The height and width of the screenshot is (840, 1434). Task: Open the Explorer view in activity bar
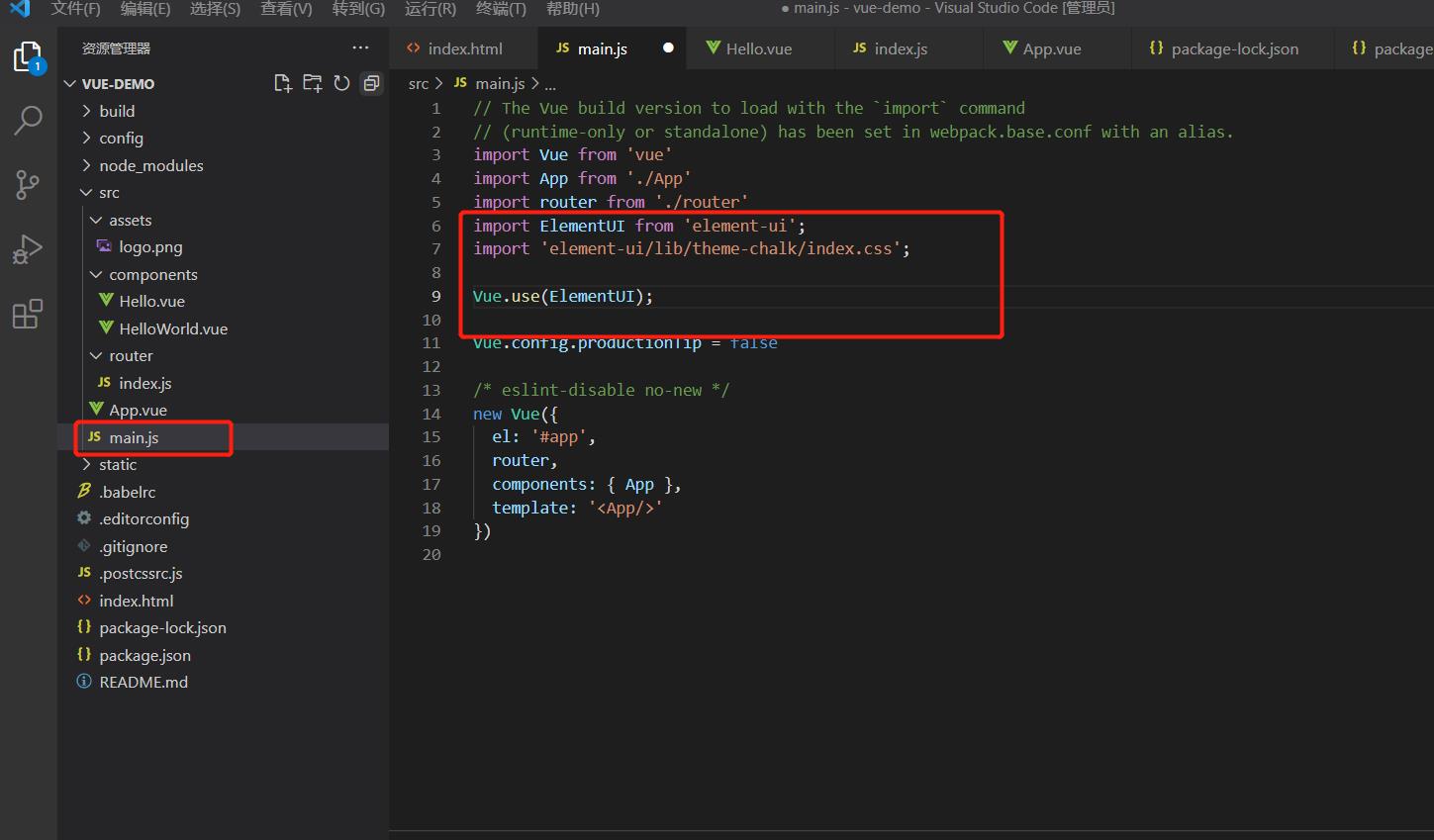[28, 57]
